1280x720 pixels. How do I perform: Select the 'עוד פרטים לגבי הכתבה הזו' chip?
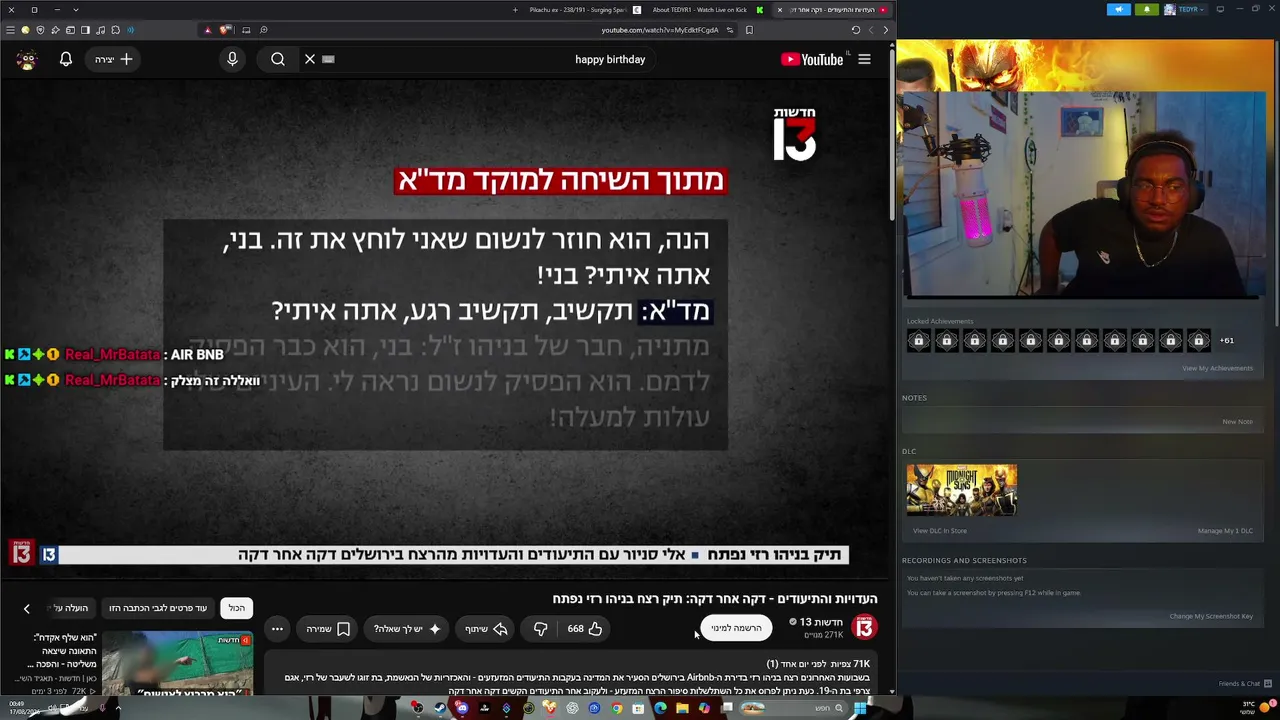(x=158, y=608)
